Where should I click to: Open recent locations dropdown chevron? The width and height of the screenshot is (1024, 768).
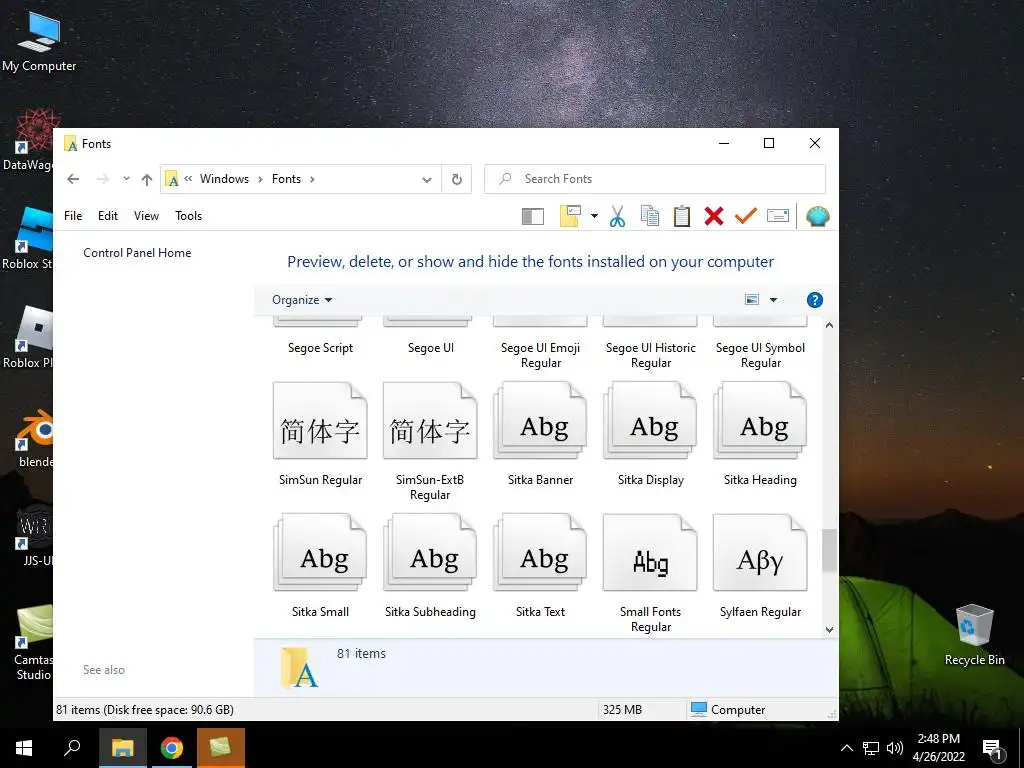[126, 178]
